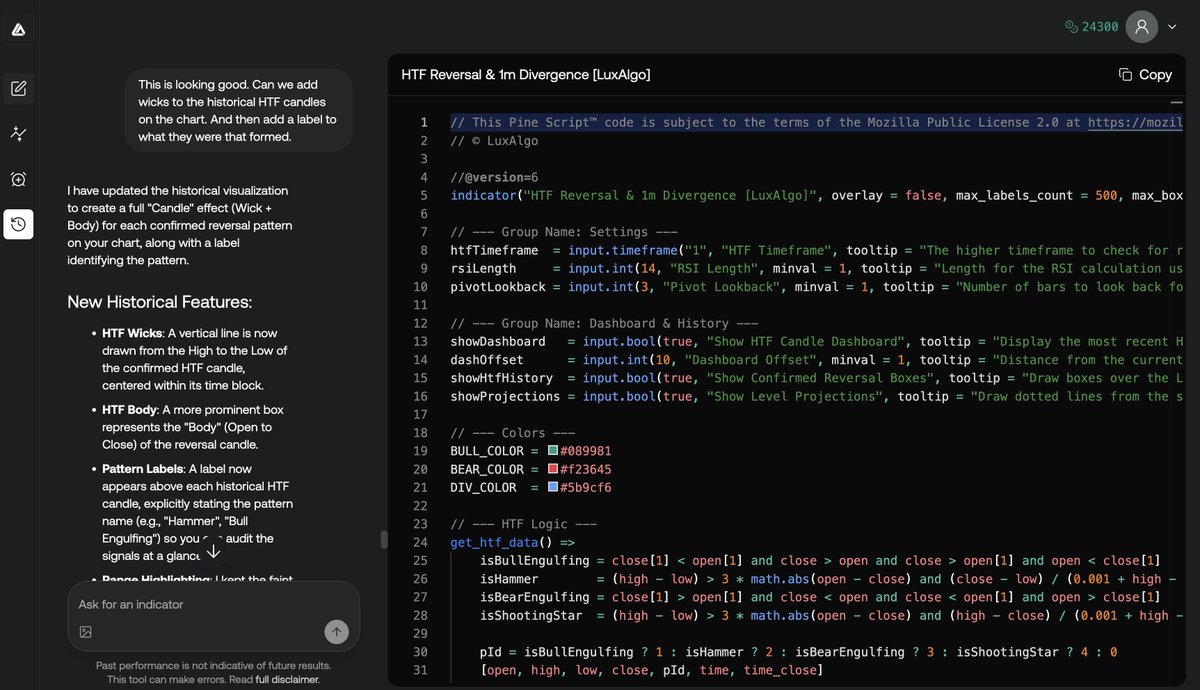
Task: Click 'showHtfHistory' variable on line 15
Action: tap(502, 378)
